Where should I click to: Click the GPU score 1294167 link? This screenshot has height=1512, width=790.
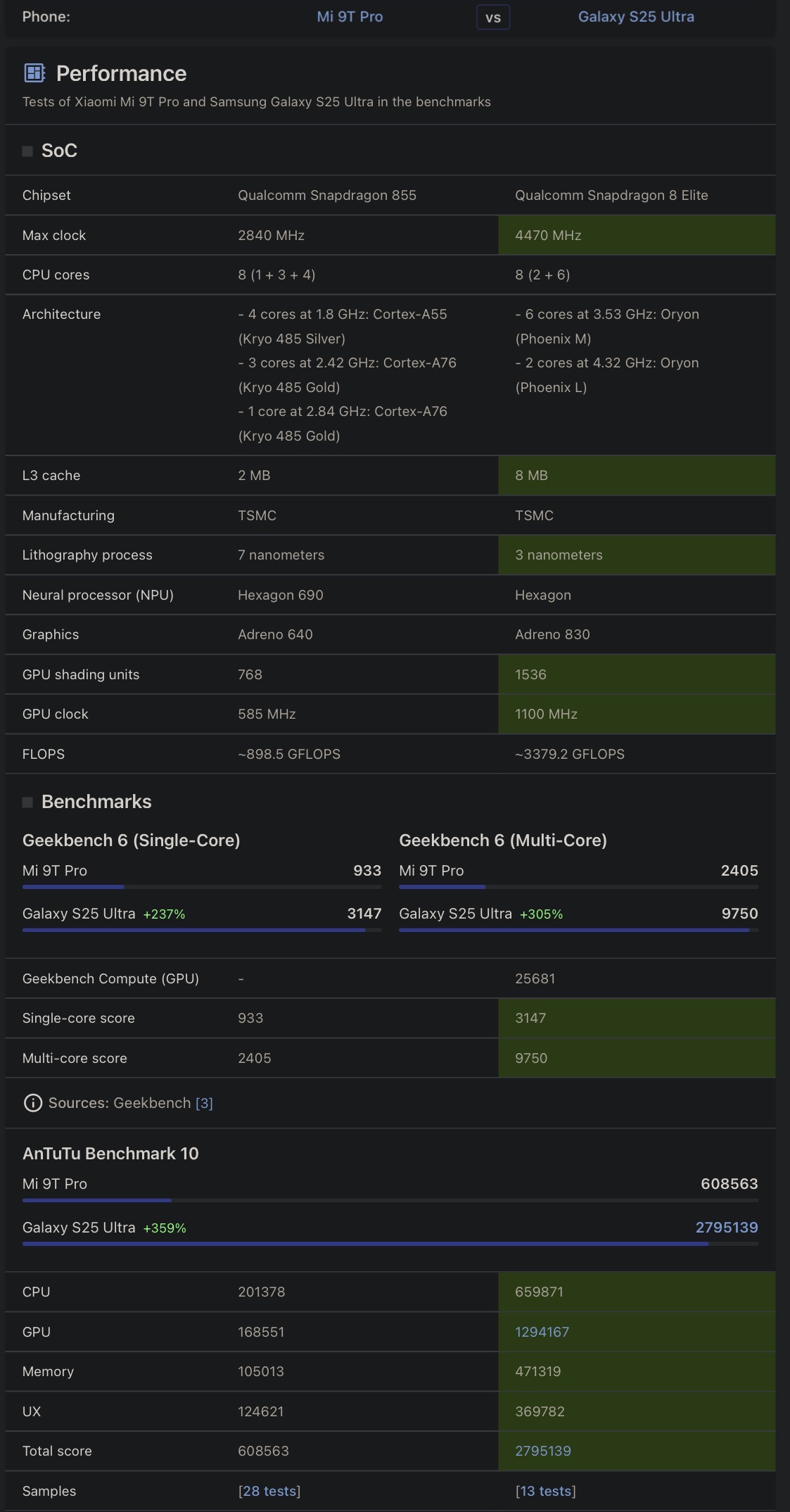click(x=542, y=1332)
